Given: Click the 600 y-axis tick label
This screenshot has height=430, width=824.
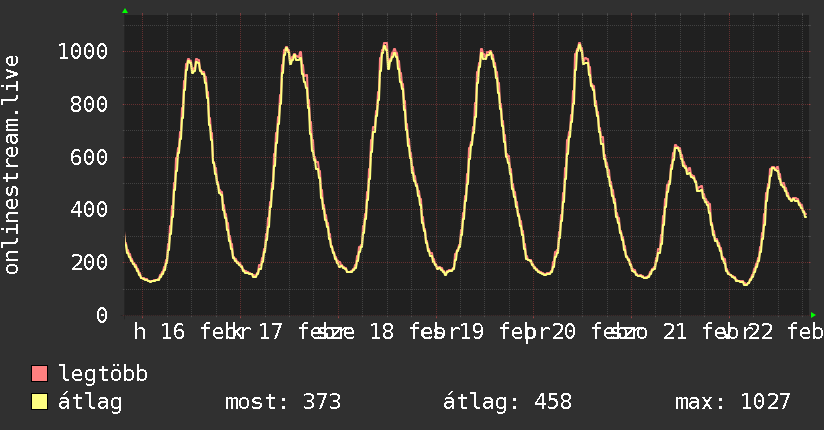Looking at the screenshot, I should pos(91,157).
